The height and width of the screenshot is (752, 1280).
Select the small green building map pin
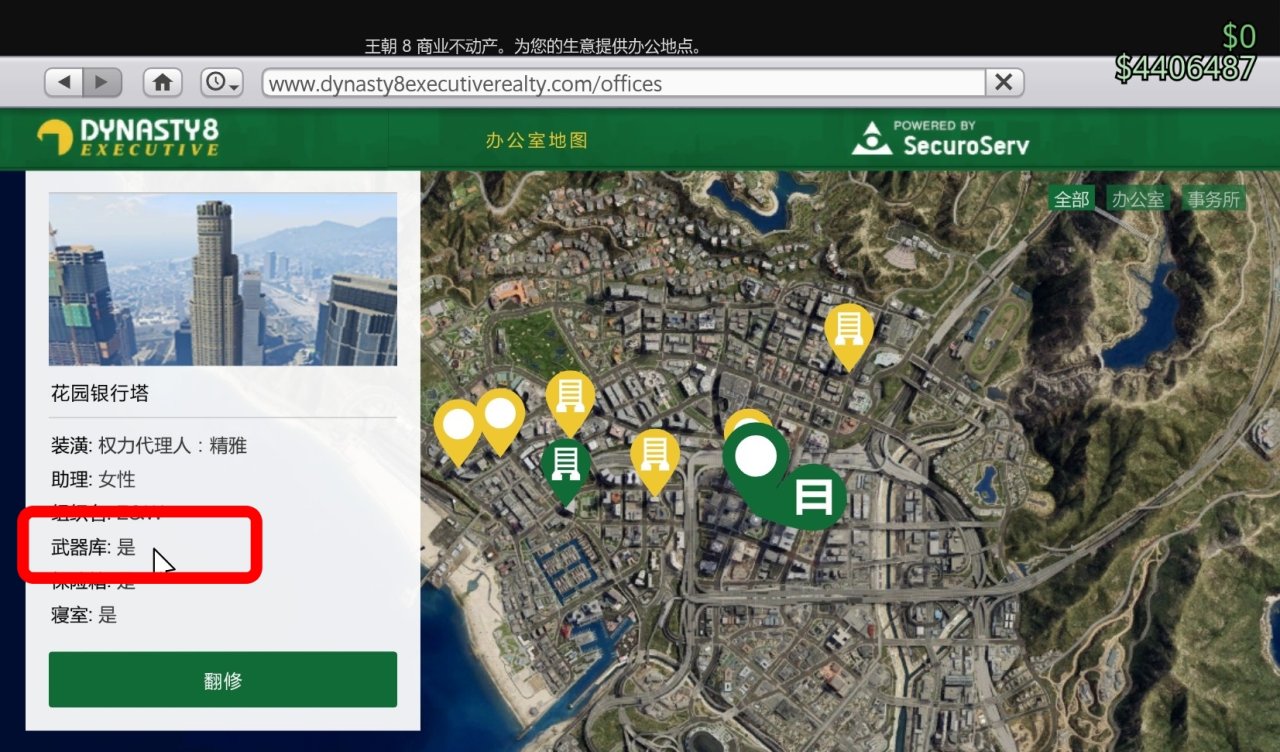point(566,470)
